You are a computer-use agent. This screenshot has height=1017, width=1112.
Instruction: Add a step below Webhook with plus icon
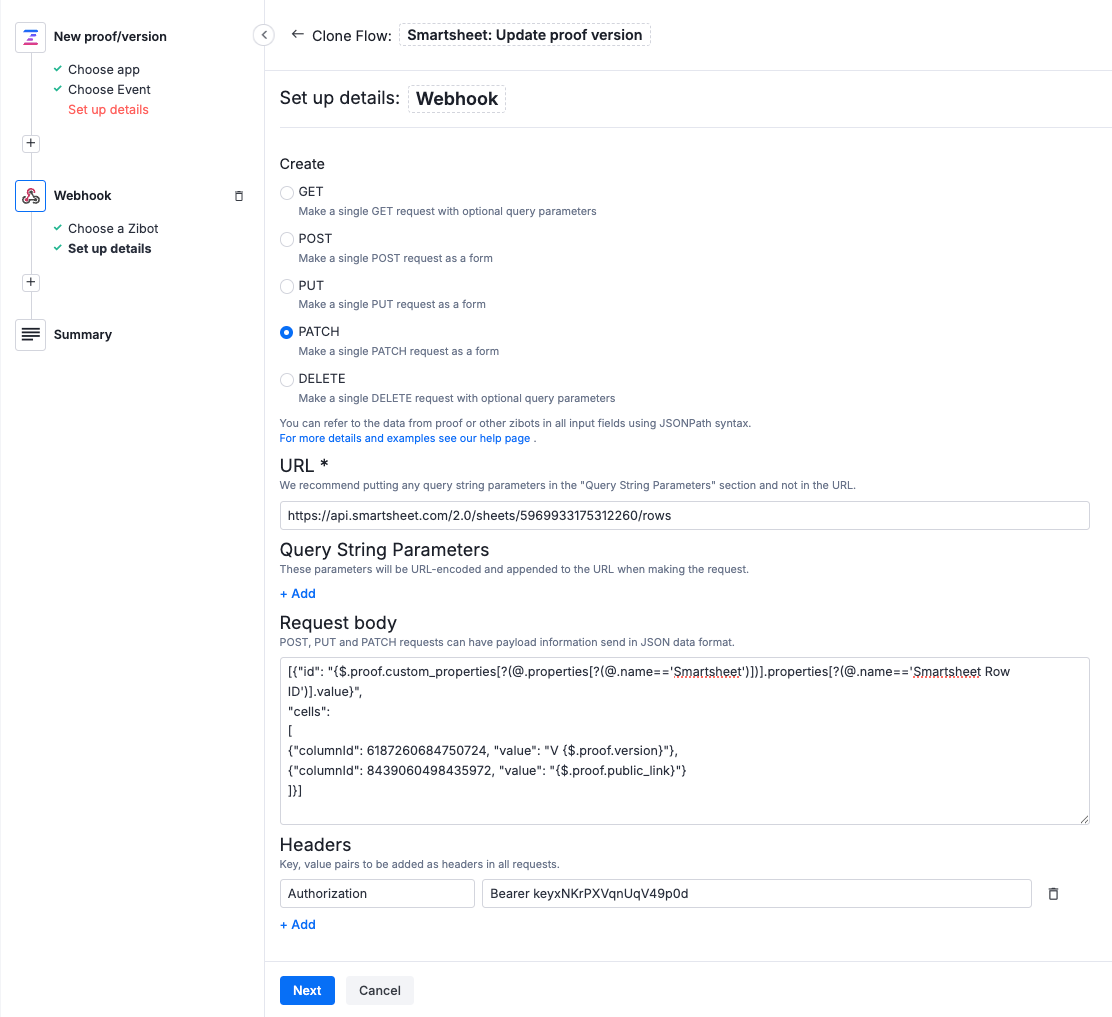pyautogui.click(x=30, y=282)
